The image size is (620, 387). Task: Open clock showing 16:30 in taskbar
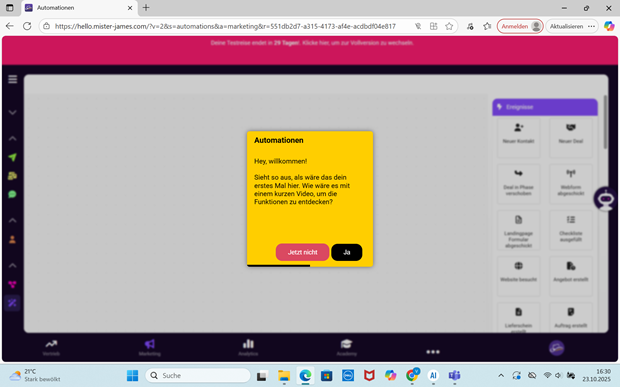(596, 376)
